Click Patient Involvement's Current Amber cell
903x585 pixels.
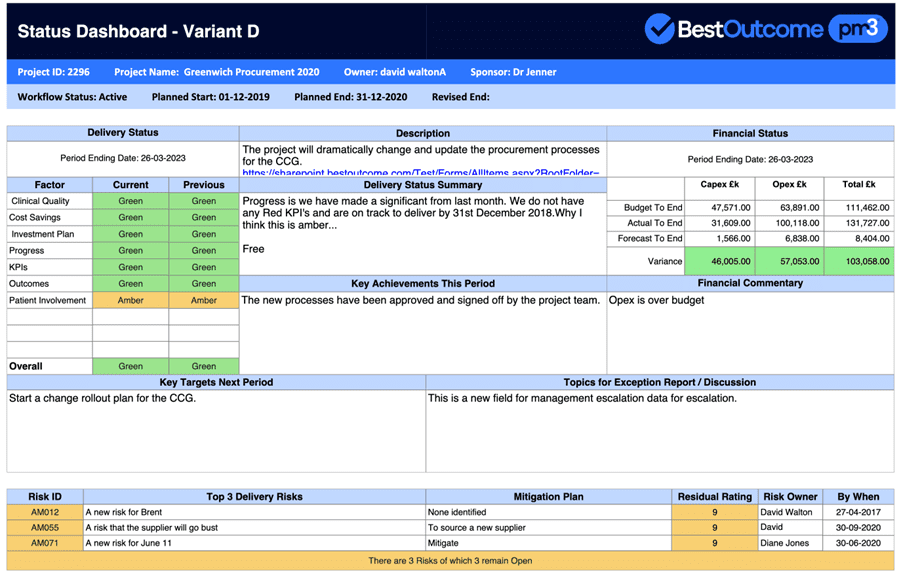(x=131, y=301)
